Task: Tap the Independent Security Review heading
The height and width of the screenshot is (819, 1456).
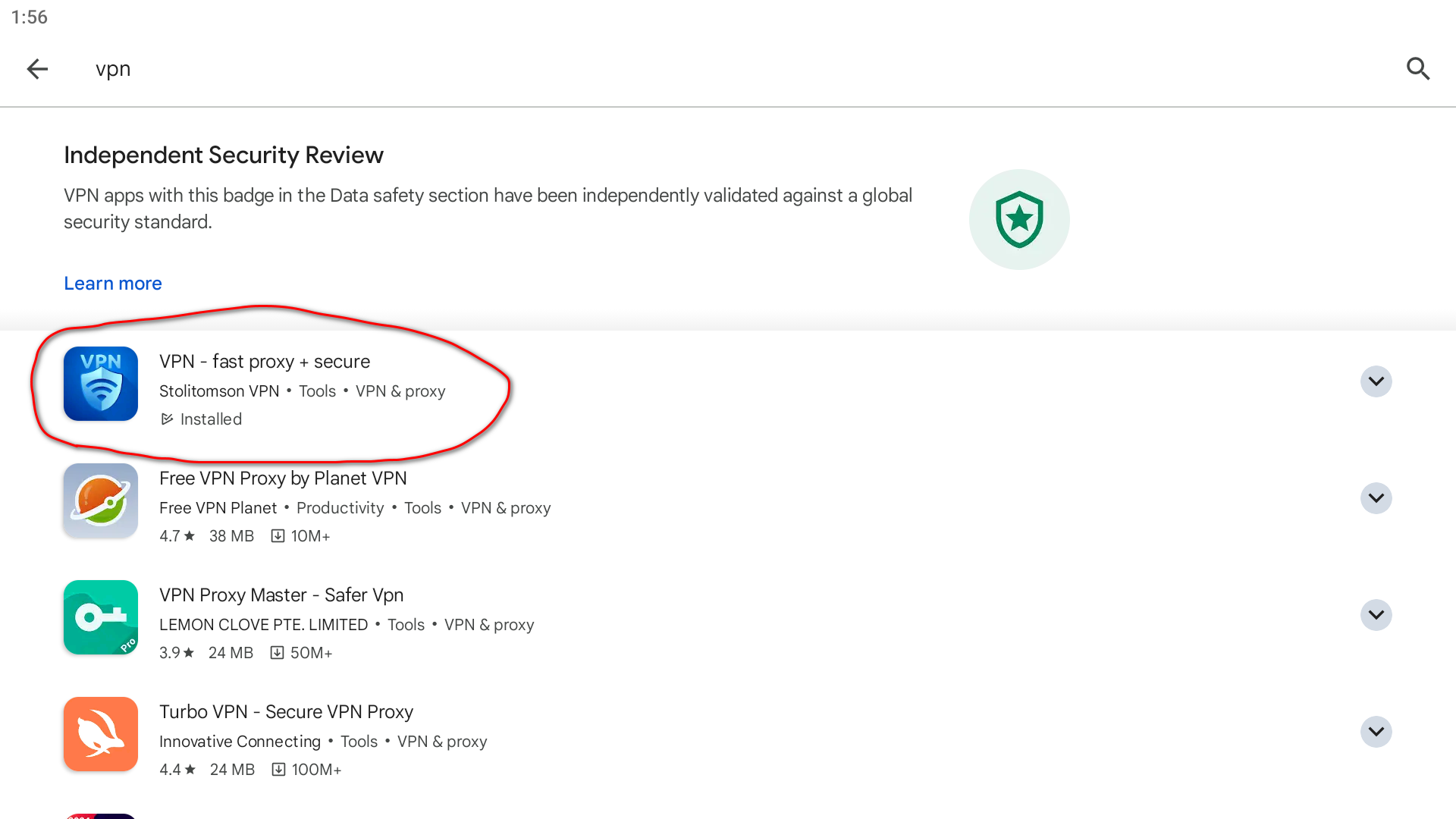Action: [224, 155]
